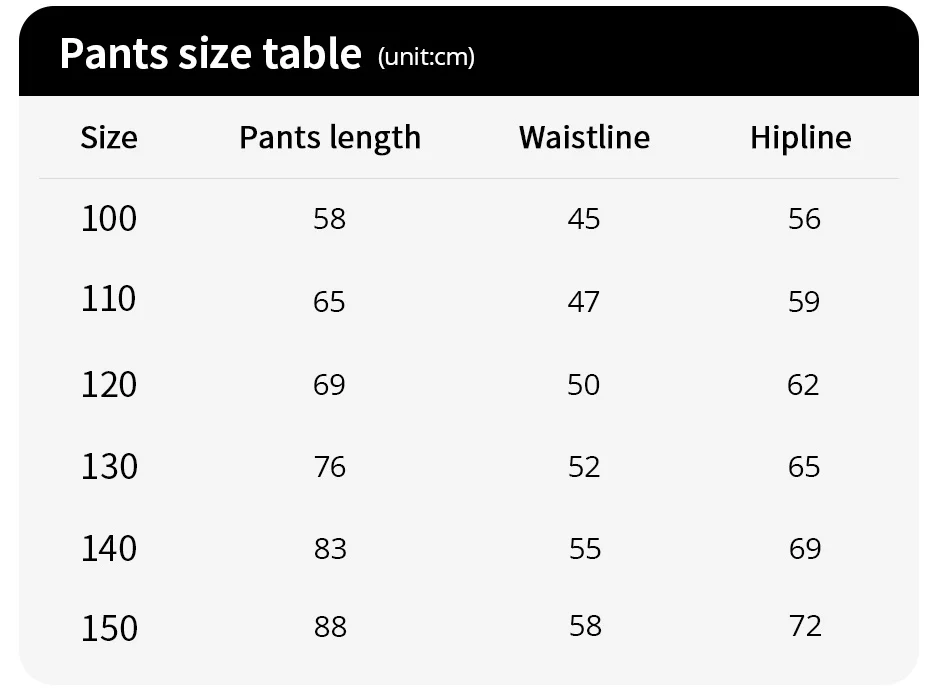Click pants length value 76 for size 130
Screen dimensions: 940x696
tap(329, 467)
